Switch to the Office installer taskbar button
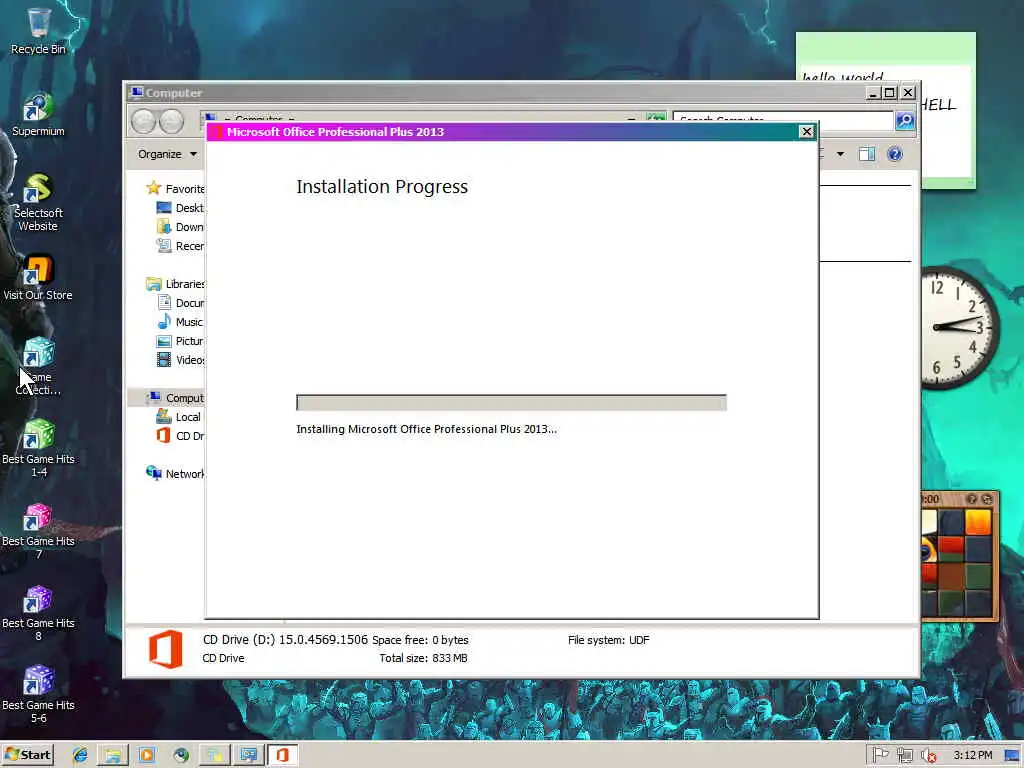 pos(282,755)
